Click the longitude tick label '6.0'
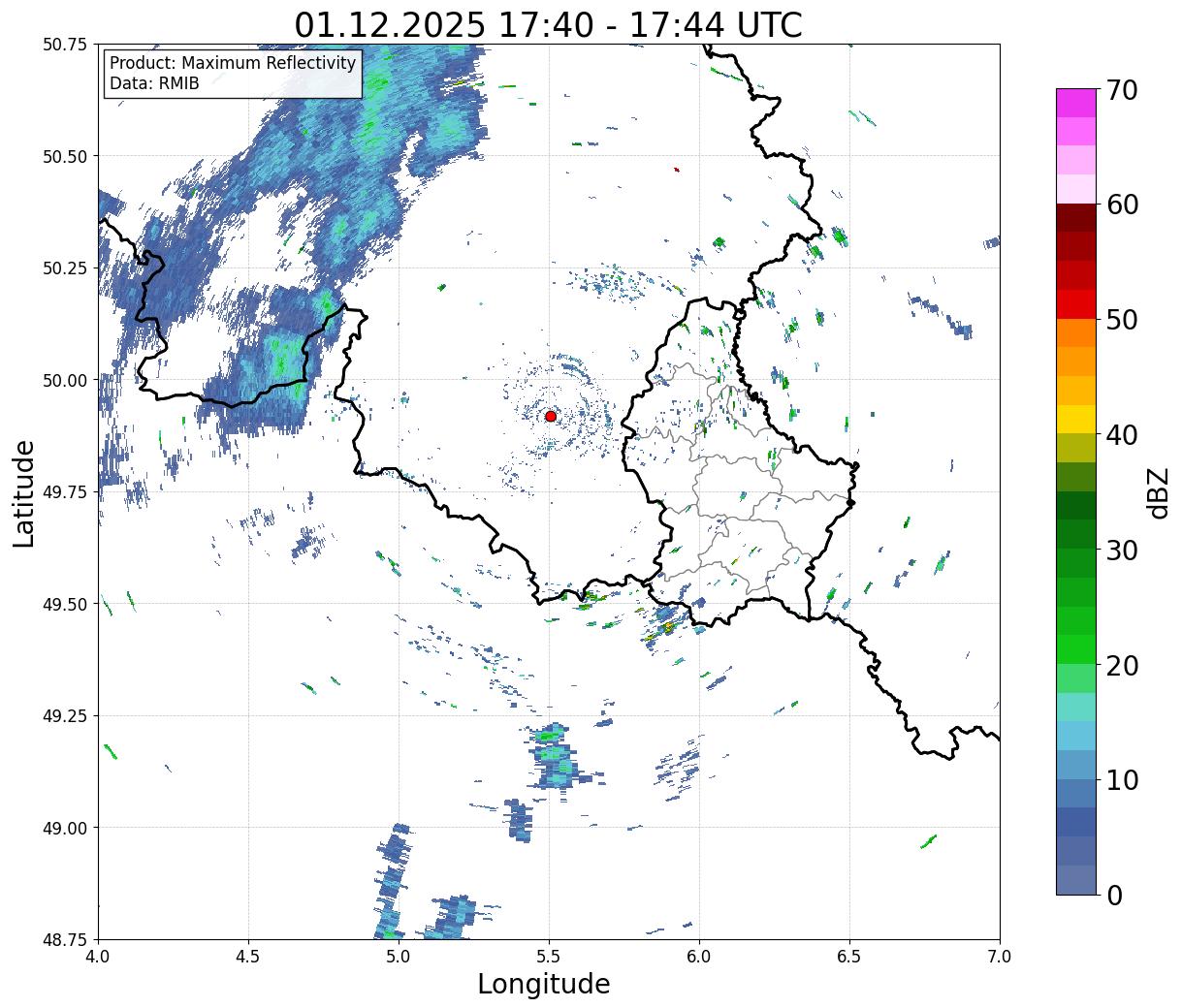The image size is (1182, 1008). (x=699, y=957)
